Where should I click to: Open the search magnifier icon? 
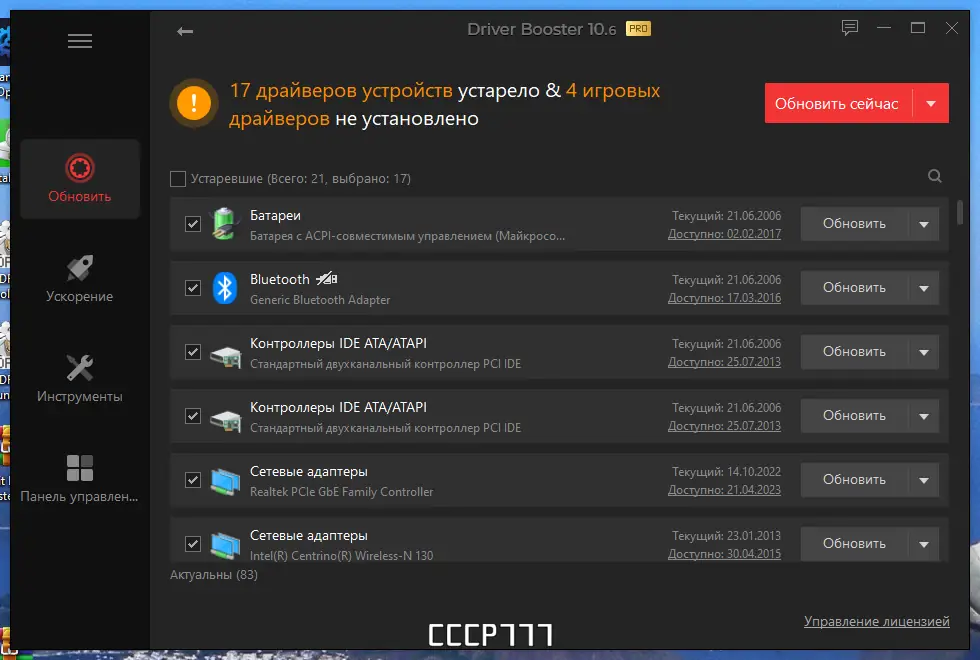(x=934, y=176)
